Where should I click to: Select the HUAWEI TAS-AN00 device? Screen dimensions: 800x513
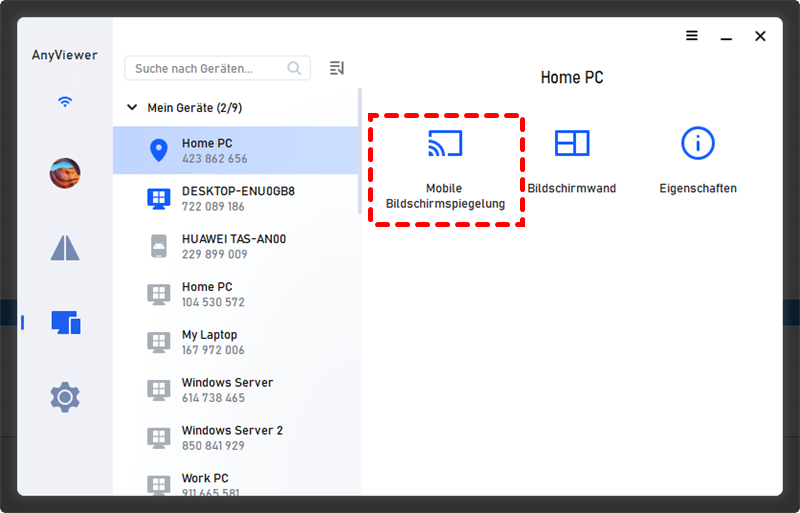[236, 246]
